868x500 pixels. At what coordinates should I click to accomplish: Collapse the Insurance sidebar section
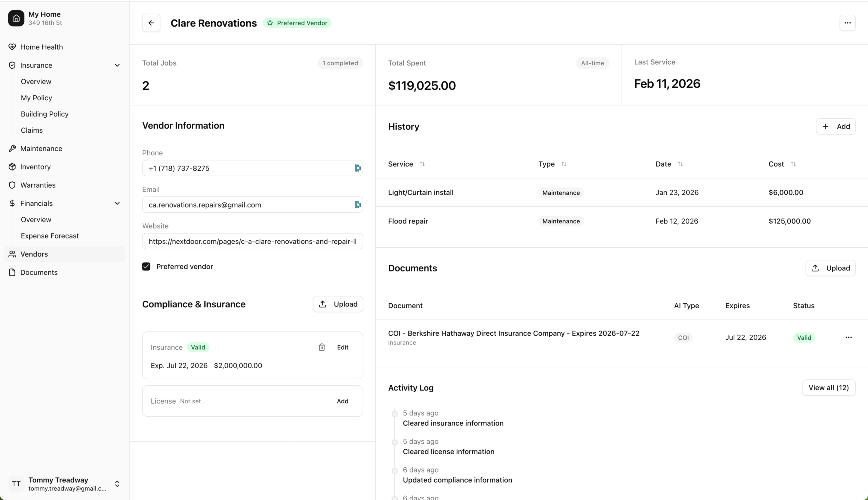tap(117, 65)
